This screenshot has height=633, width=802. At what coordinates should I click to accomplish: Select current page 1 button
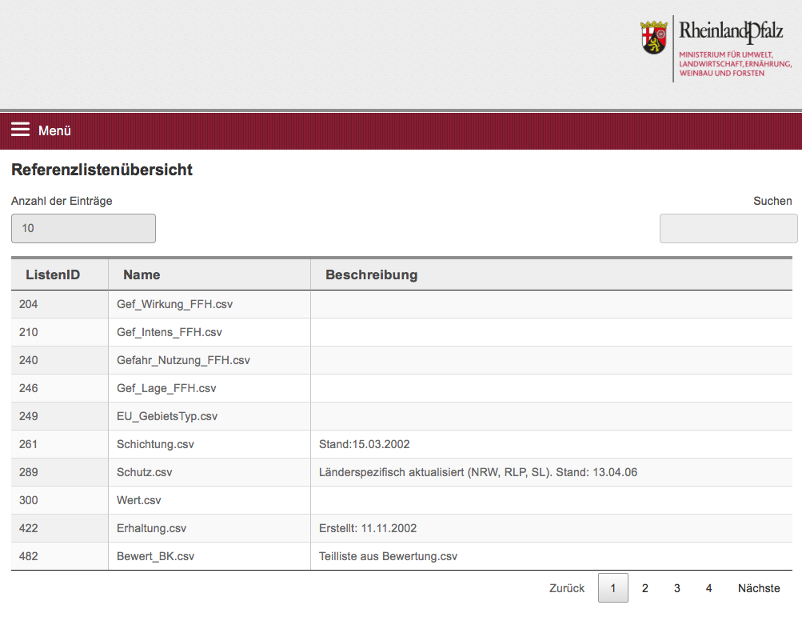[613, 588]
